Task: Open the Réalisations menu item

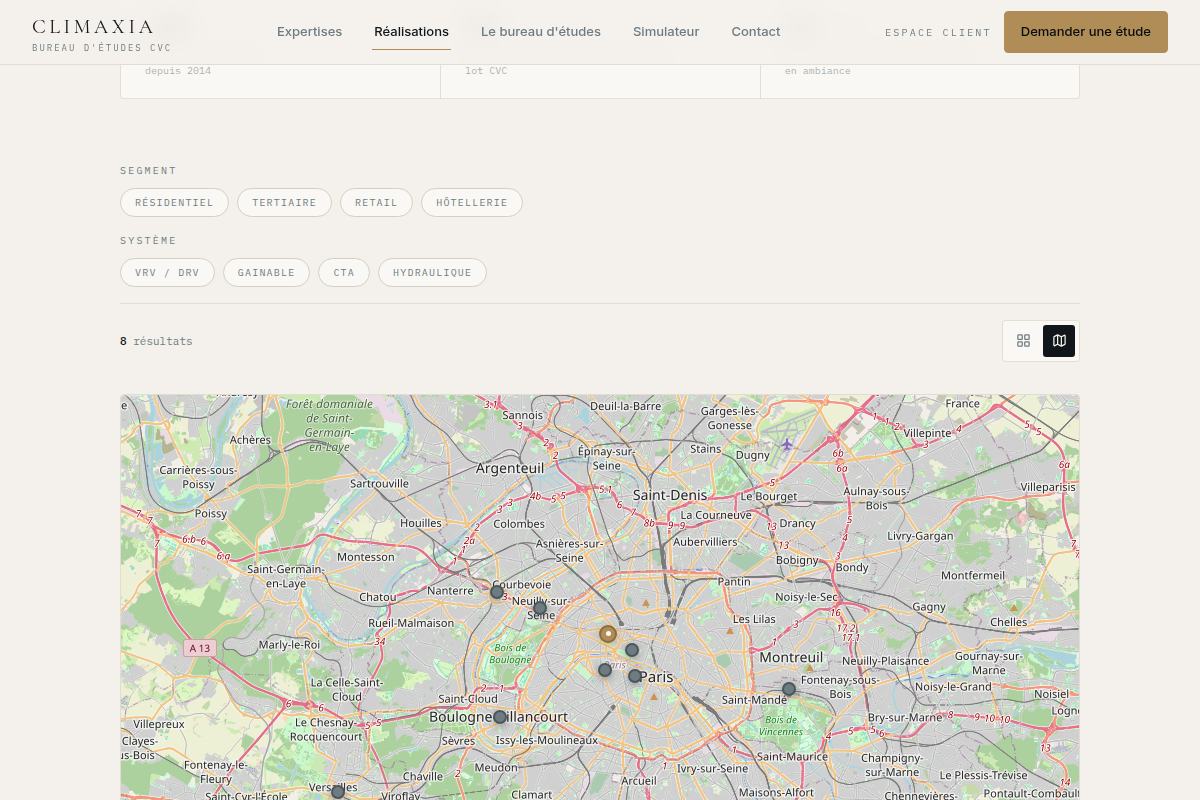Action: tap(411, 32)
